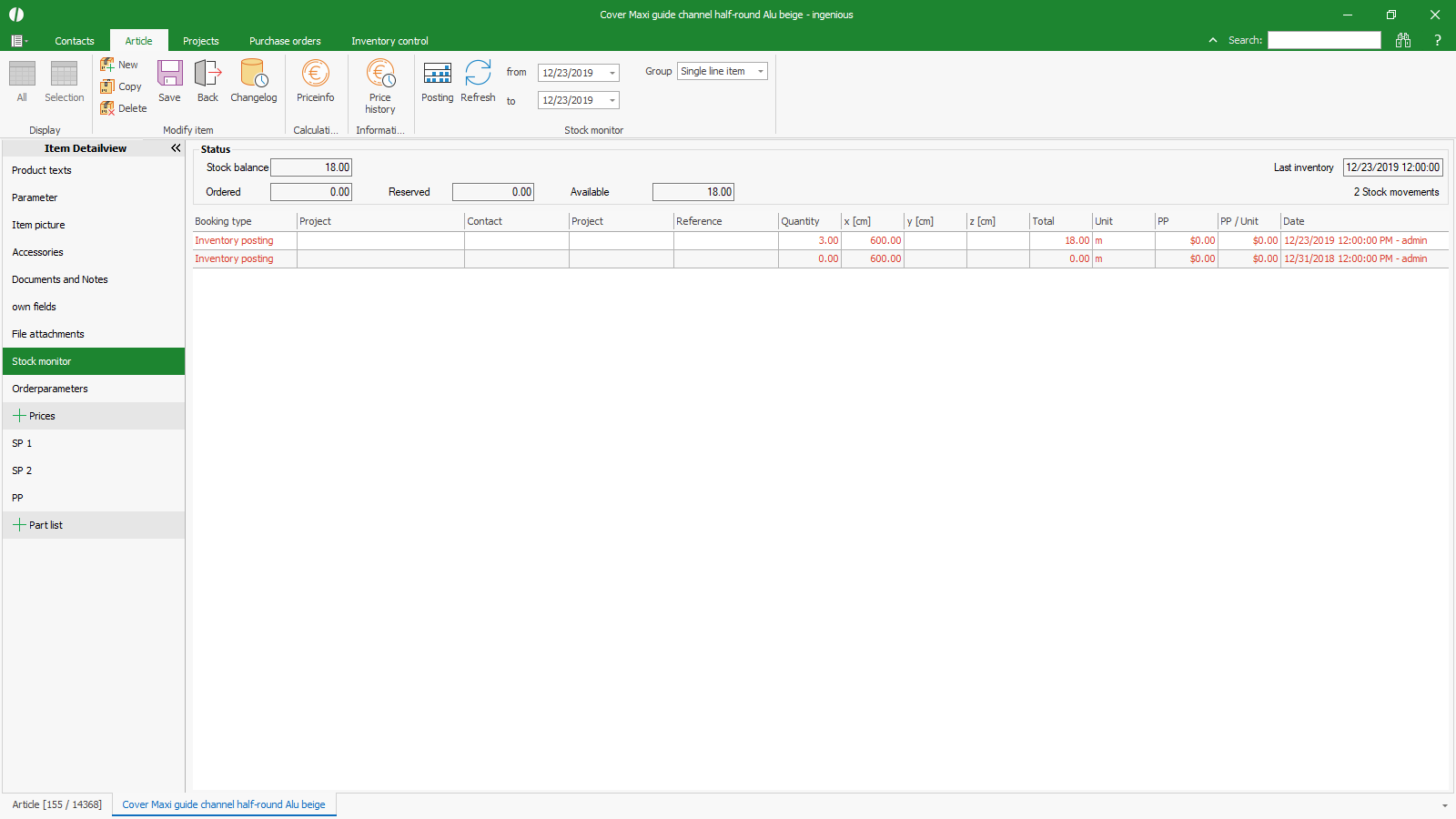Collapse the Item Detailview panel
The width and height of the screenshot is (1456, 819).
(176, 147)
